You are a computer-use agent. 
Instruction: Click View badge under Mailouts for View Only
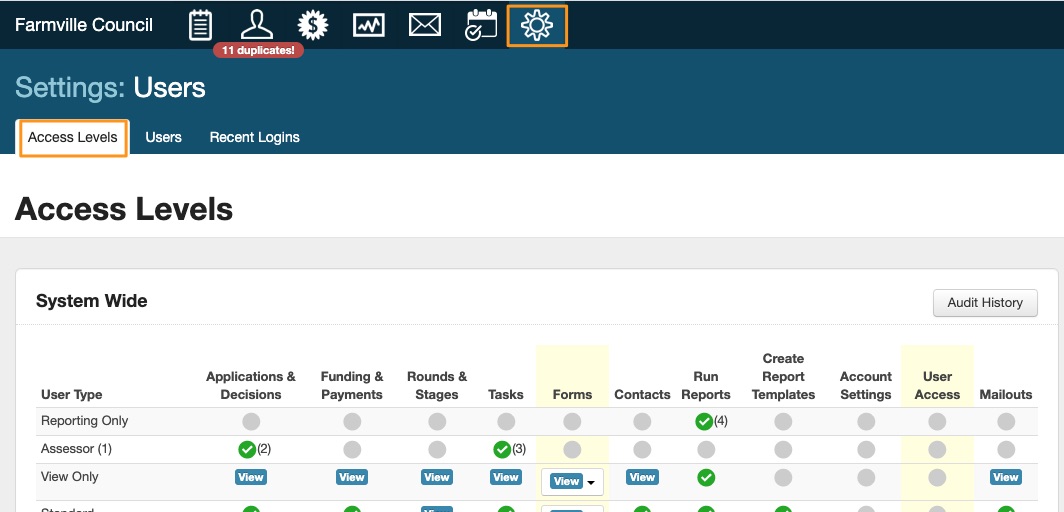pos(1005,478)
